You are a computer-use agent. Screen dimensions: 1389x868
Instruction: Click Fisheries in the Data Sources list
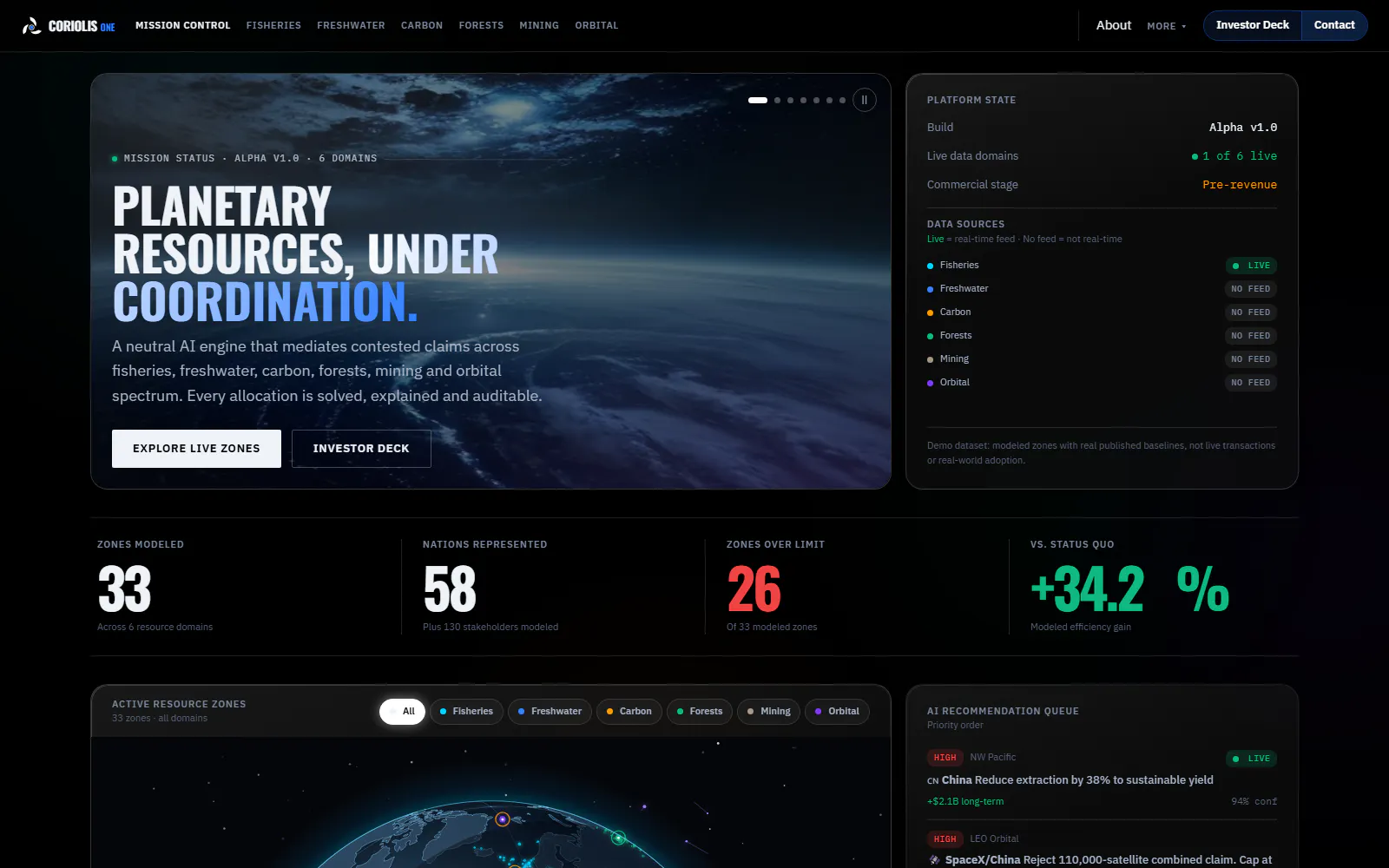pyautogui.click(x=959, y=266)
